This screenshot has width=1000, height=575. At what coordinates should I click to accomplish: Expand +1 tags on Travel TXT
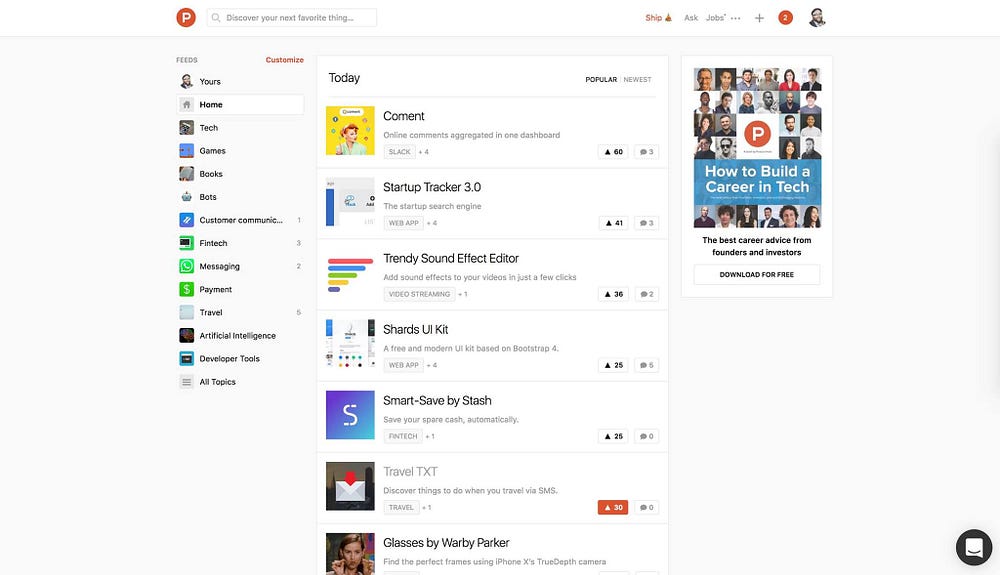coord(427,507)
